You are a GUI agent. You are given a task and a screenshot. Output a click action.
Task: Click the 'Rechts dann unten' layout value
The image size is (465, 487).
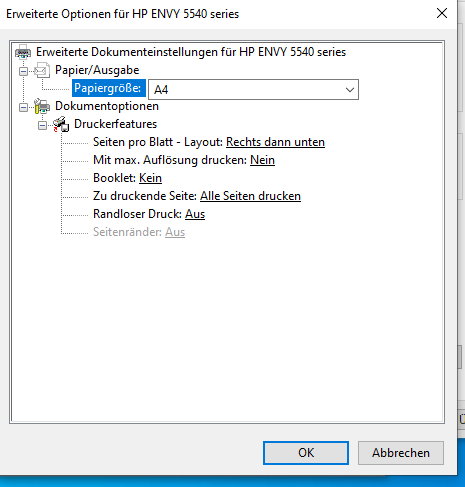tap(275, 142)
